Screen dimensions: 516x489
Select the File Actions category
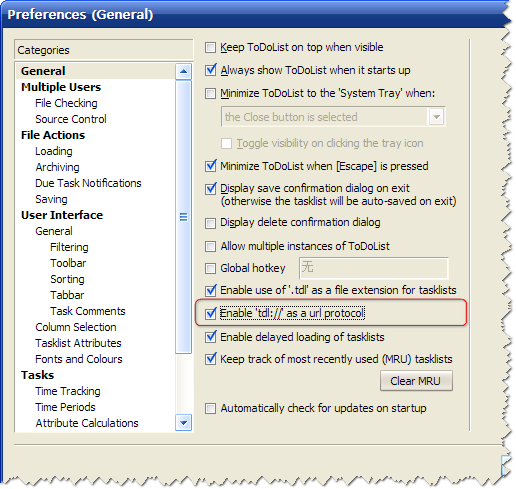53,135
